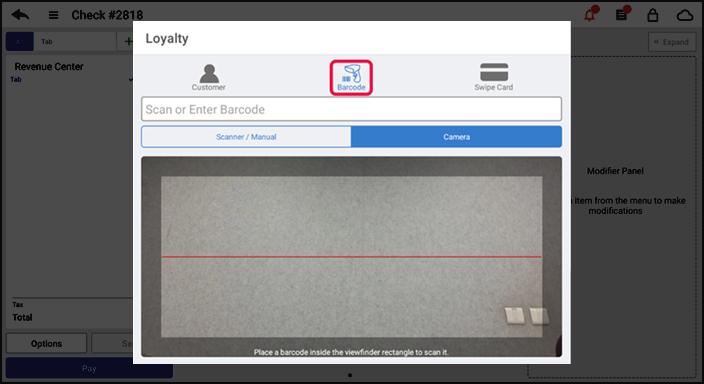This screenshot has width=704, height=384.
Task: Go back using the back arrow
Action: pyautogui.click(x=20, y=15)
